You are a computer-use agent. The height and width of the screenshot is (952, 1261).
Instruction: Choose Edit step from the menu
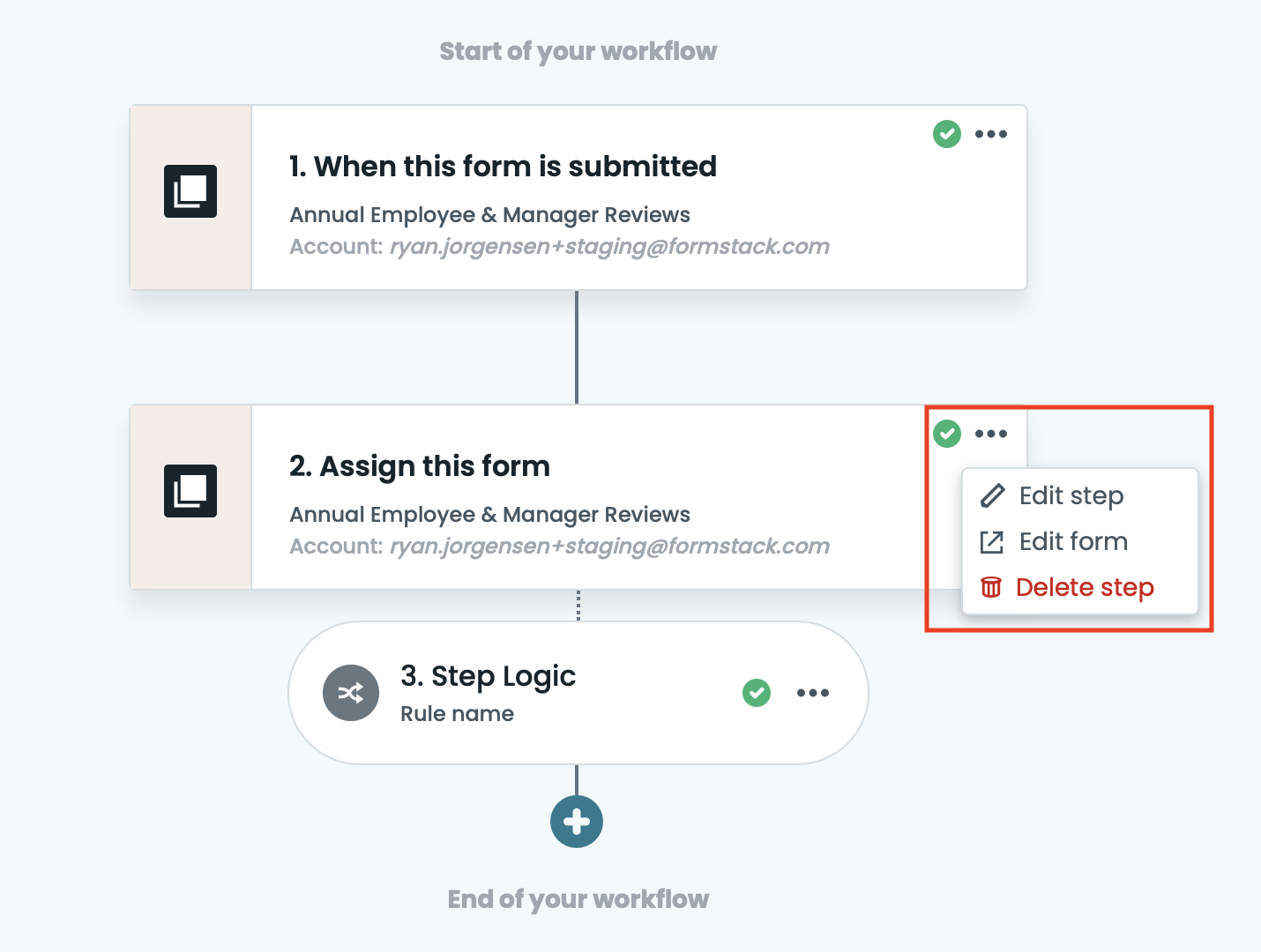click(x=1071, y=495)
